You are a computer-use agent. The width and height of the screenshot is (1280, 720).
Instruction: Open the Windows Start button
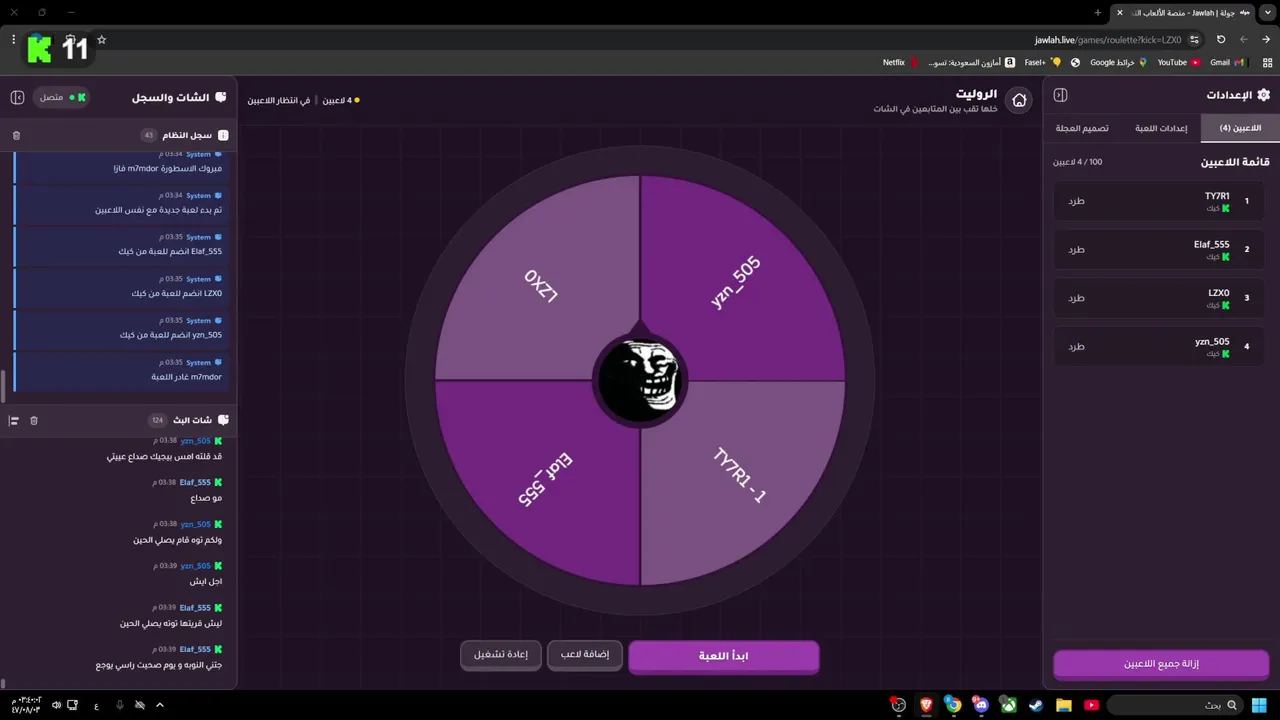pos(1261,705)
